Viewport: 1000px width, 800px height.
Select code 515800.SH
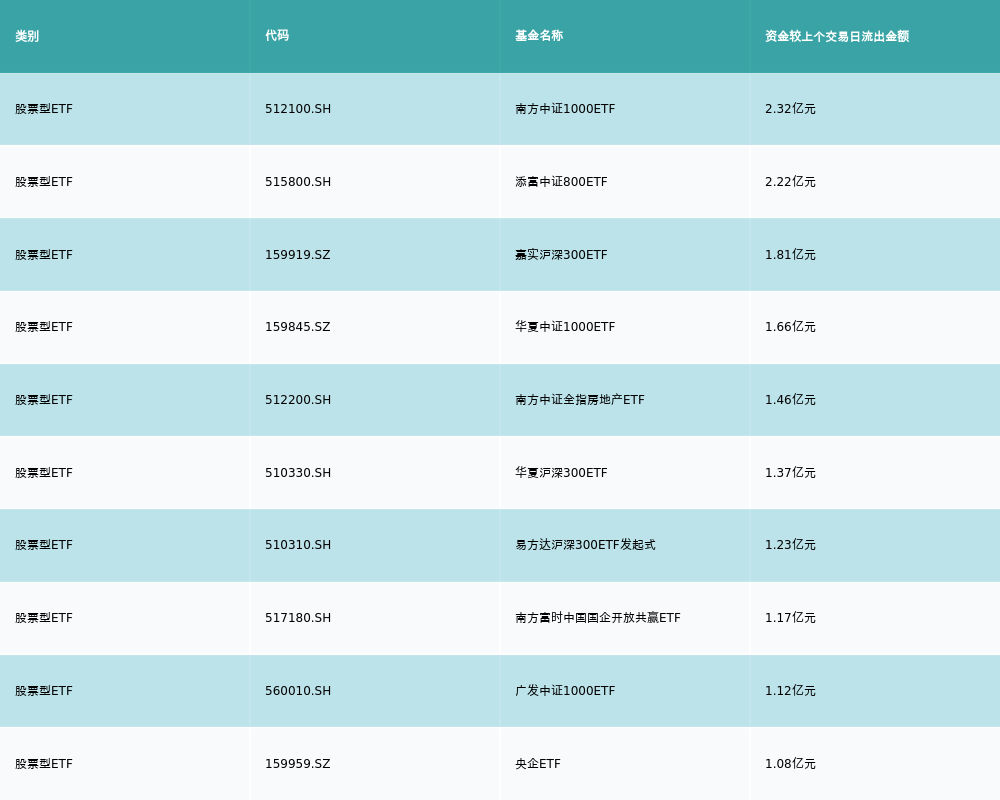(298, 182)
